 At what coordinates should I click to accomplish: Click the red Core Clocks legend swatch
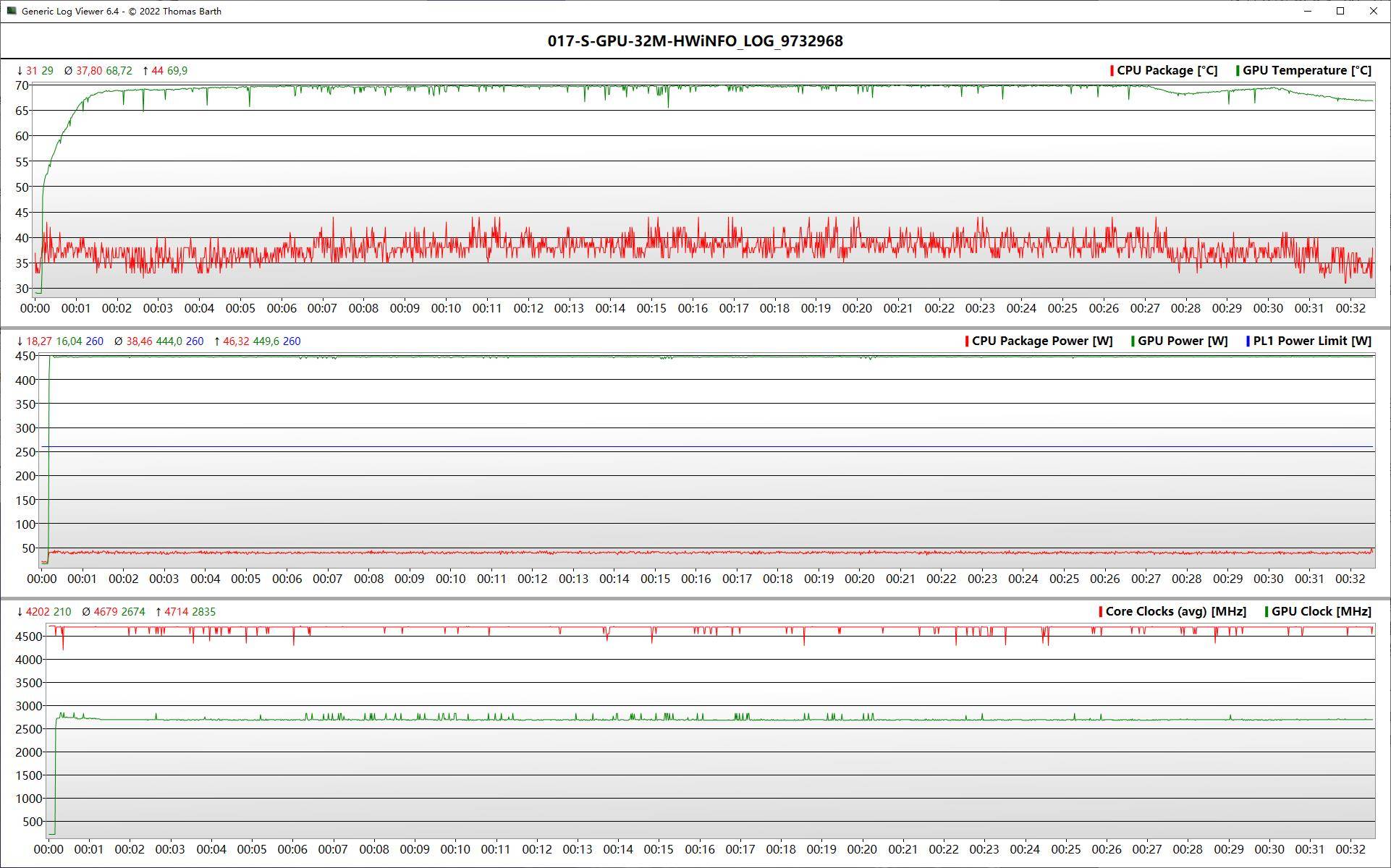tap(1101, 612)
